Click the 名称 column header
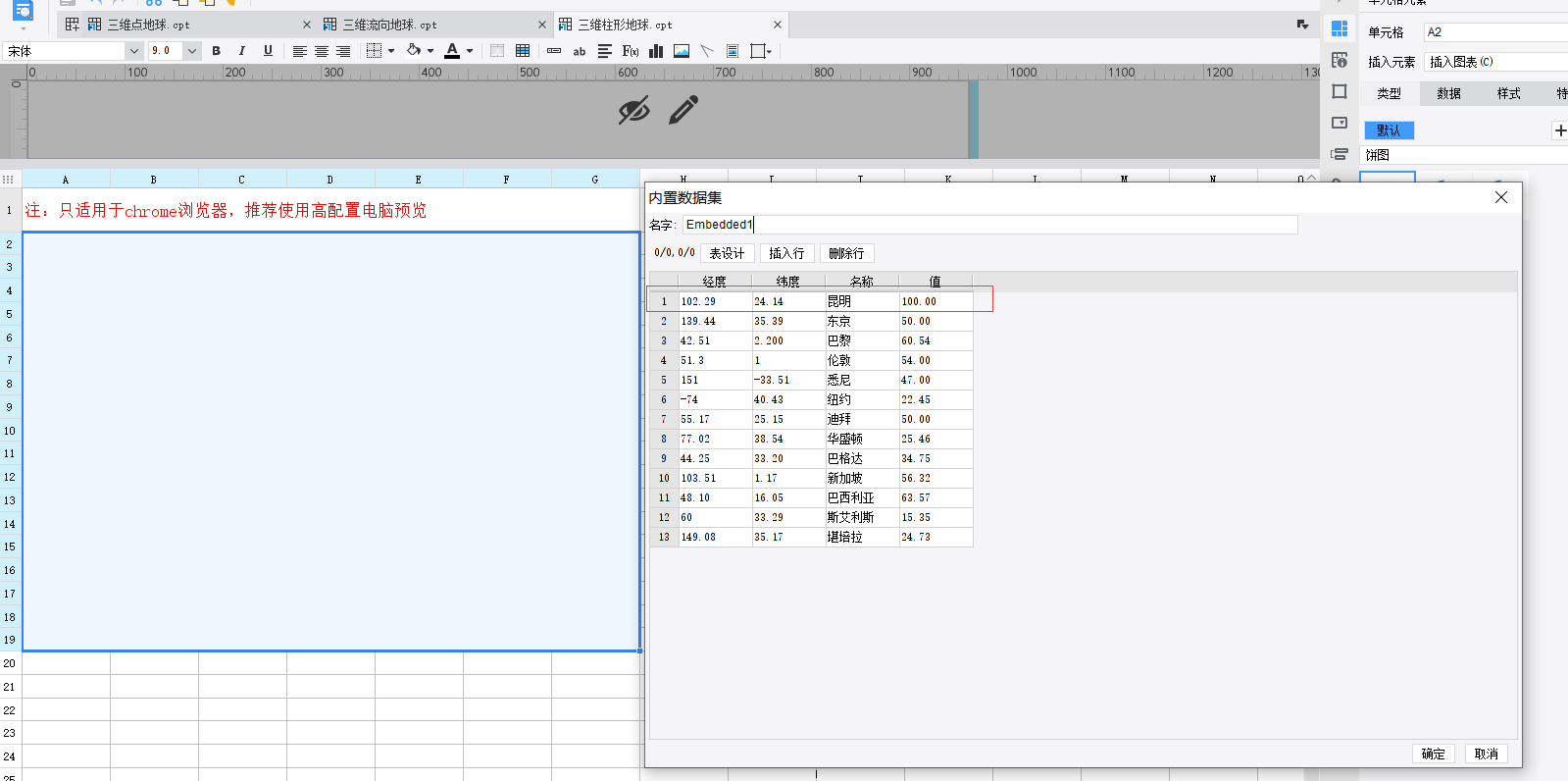This screenshot has width=1568, height=781. pos(862,282)
